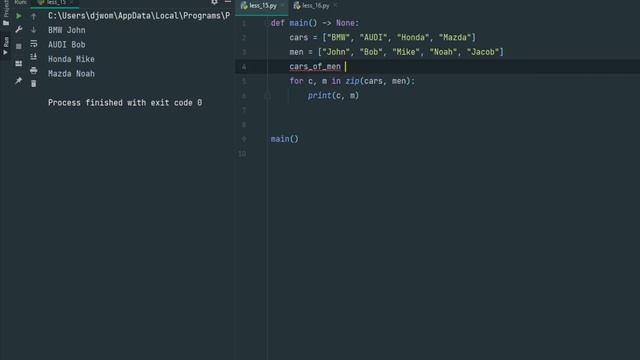Close the less_15 run tab
The height and width of the screenshot is (360, 640).
[x=72, y=2]
